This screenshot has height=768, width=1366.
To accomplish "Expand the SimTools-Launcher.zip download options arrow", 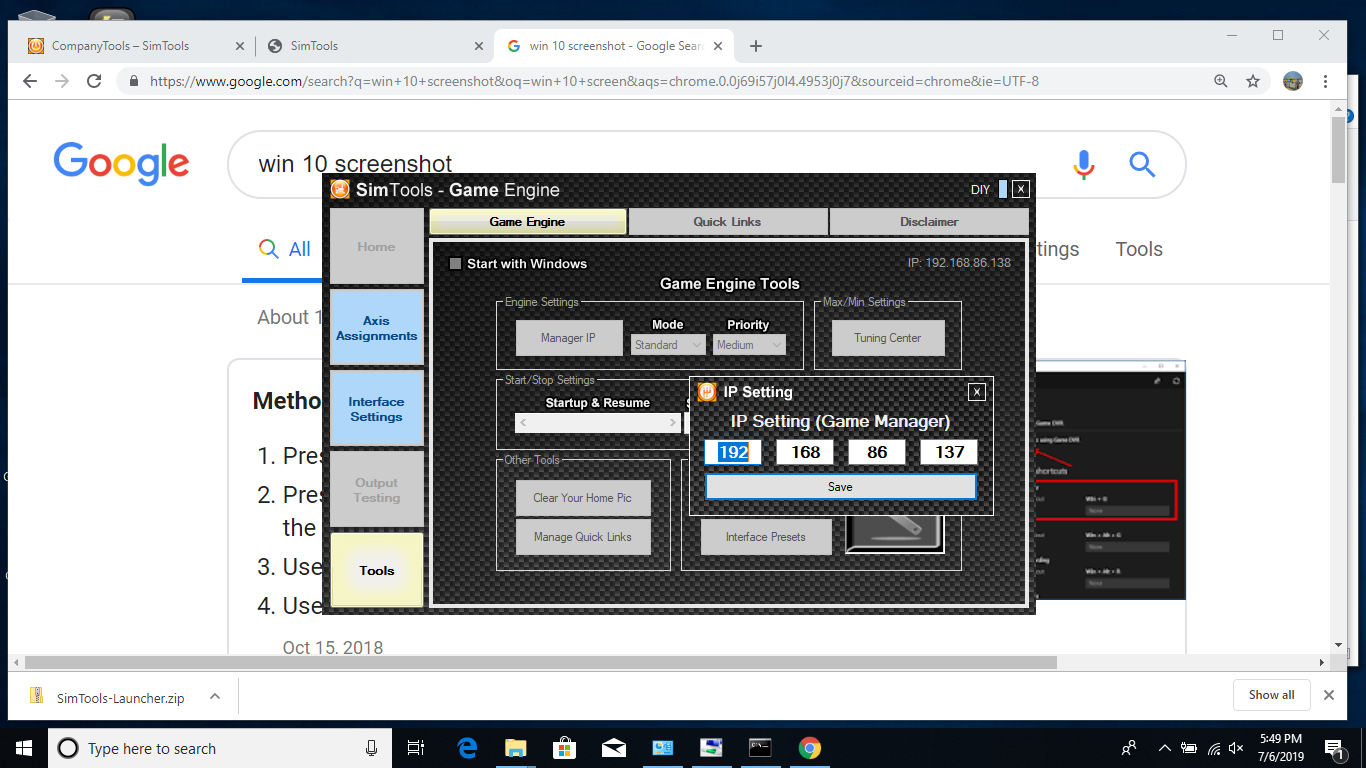I will 212,698.
